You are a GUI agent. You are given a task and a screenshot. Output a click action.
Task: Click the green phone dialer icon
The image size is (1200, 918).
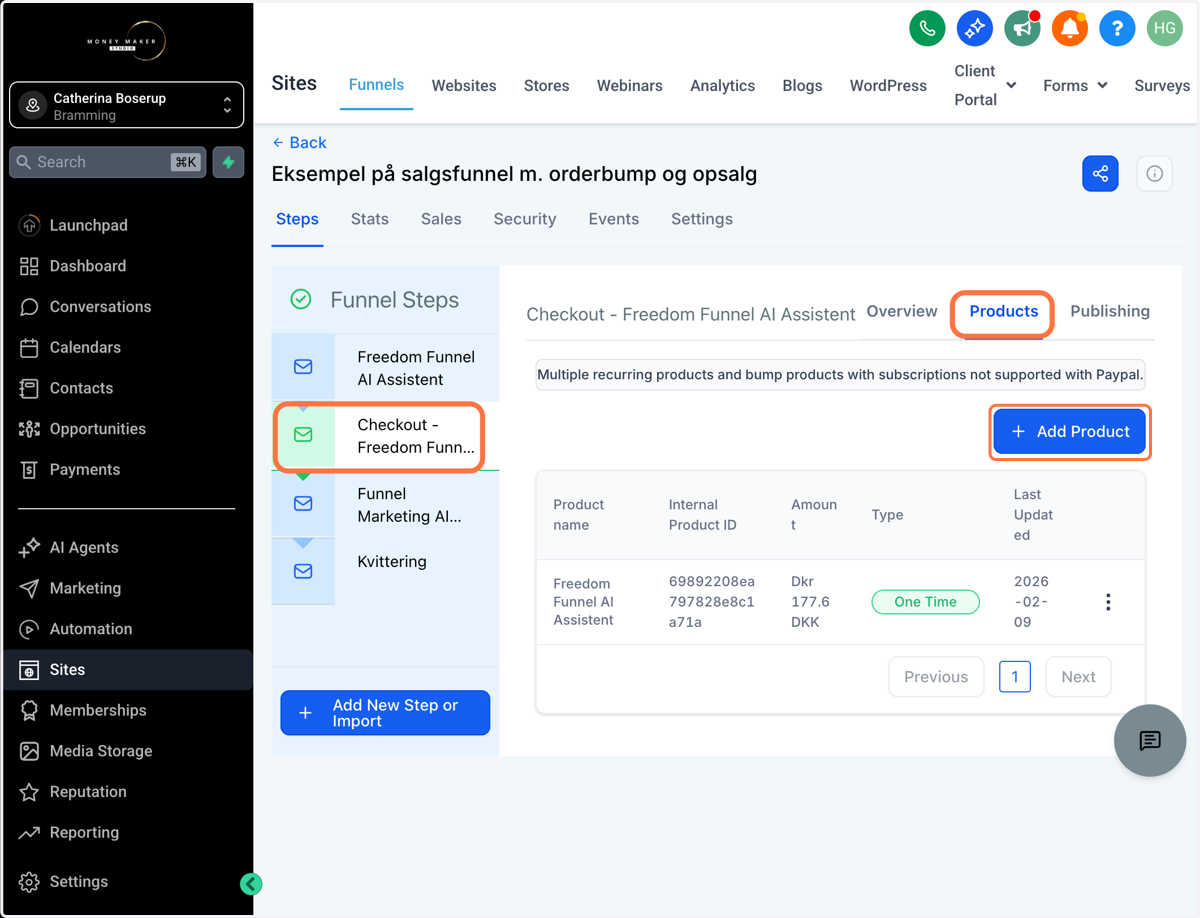pos(927,28)
